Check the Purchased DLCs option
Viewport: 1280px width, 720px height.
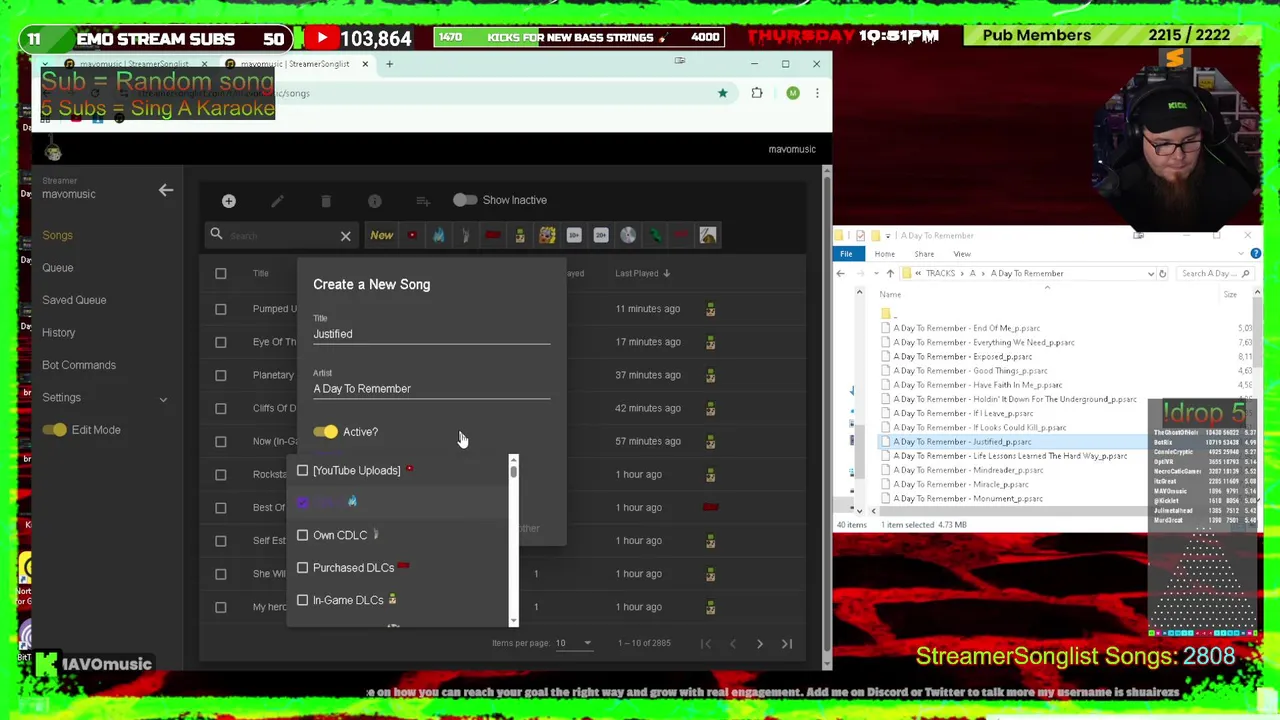(x=302, y=567)
